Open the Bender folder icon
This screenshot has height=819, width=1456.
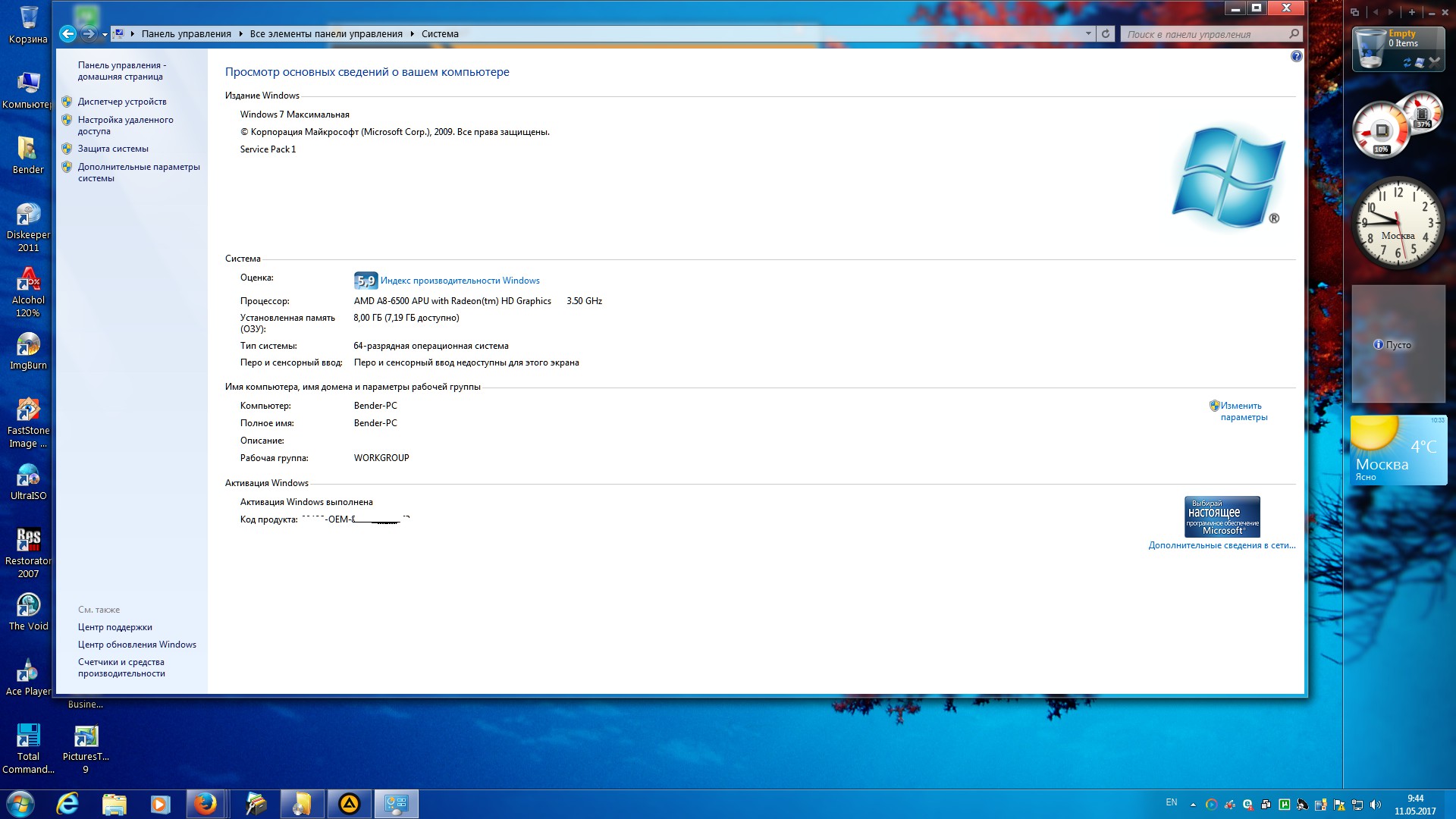[28, 155]
